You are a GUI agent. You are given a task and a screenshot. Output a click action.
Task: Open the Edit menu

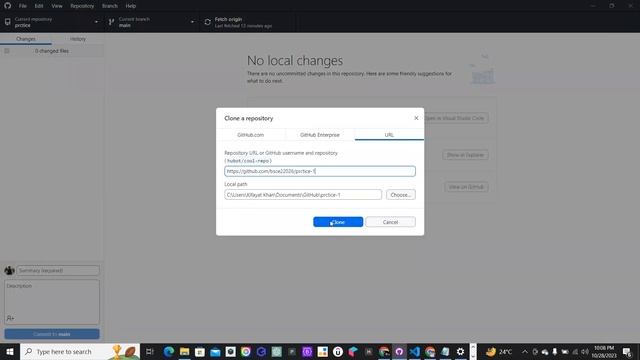(39, 6)
